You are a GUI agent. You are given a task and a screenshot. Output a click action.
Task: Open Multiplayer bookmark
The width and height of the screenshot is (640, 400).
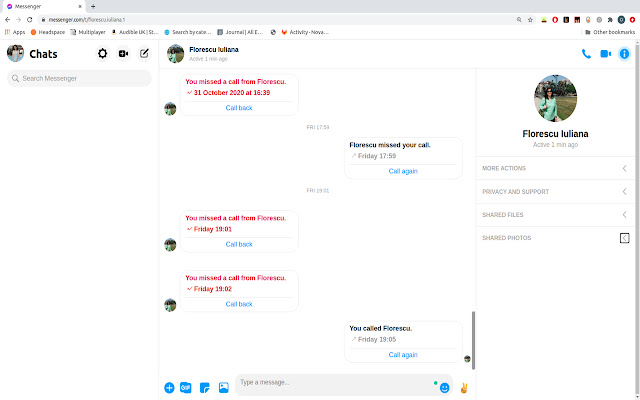point(88,32)
